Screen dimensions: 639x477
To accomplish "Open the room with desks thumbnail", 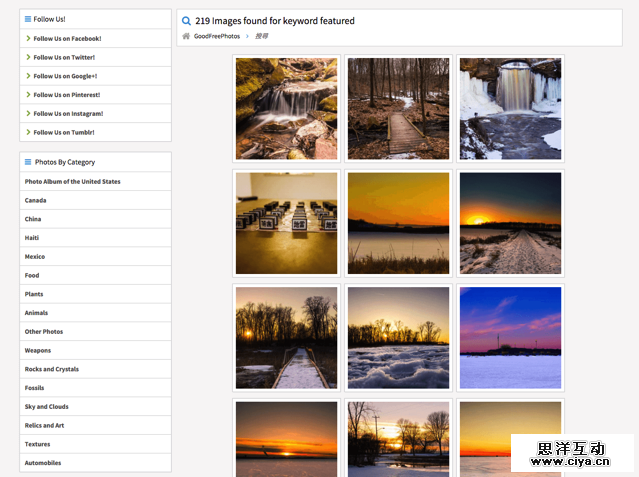I will 286,223.
